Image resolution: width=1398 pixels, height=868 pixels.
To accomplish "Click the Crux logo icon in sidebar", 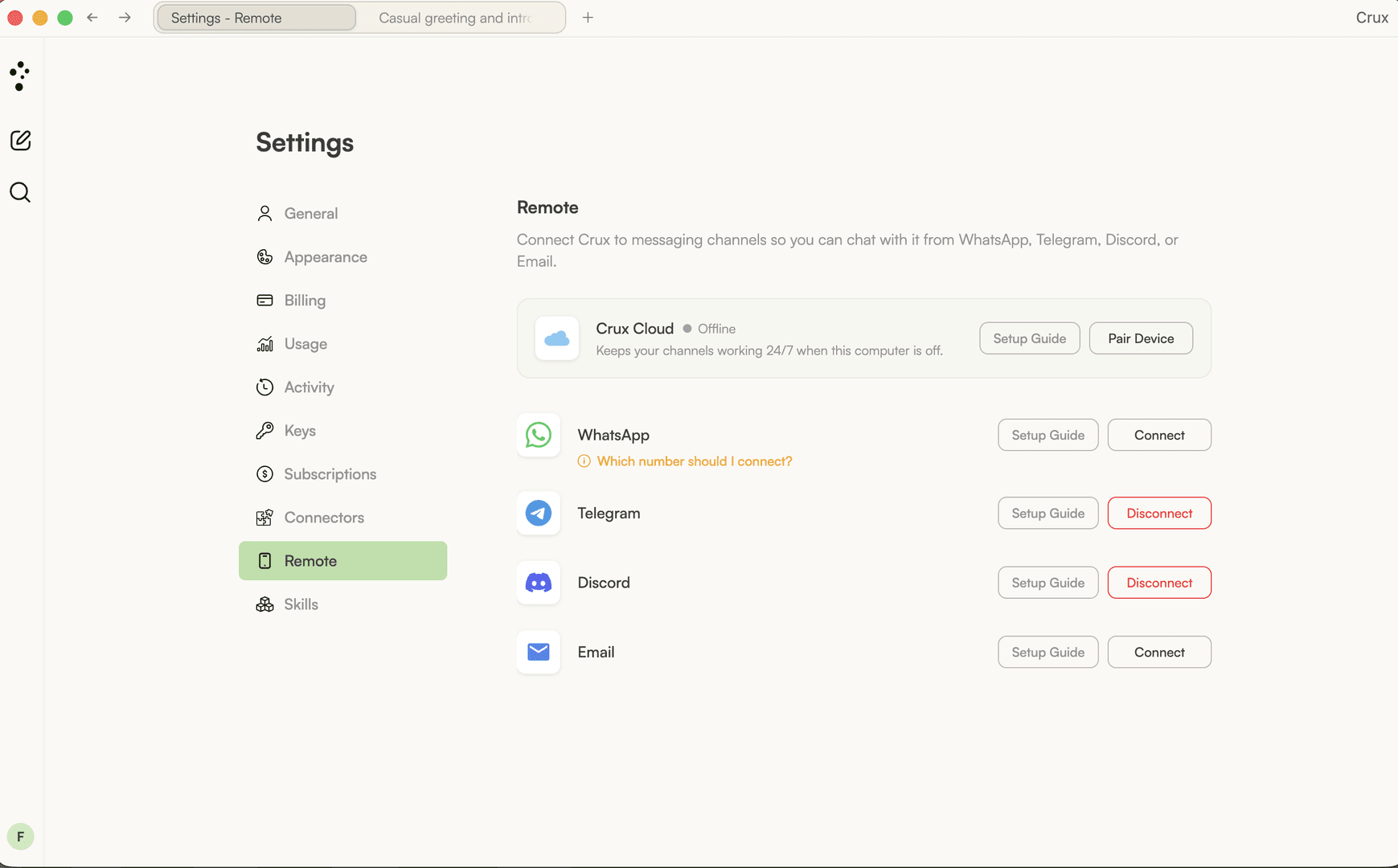I will click(x=20, y=76).
